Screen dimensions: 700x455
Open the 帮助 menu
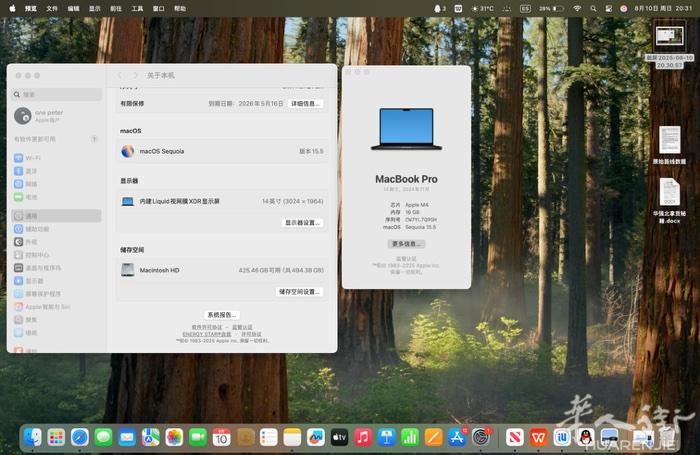tap(180, 8)
